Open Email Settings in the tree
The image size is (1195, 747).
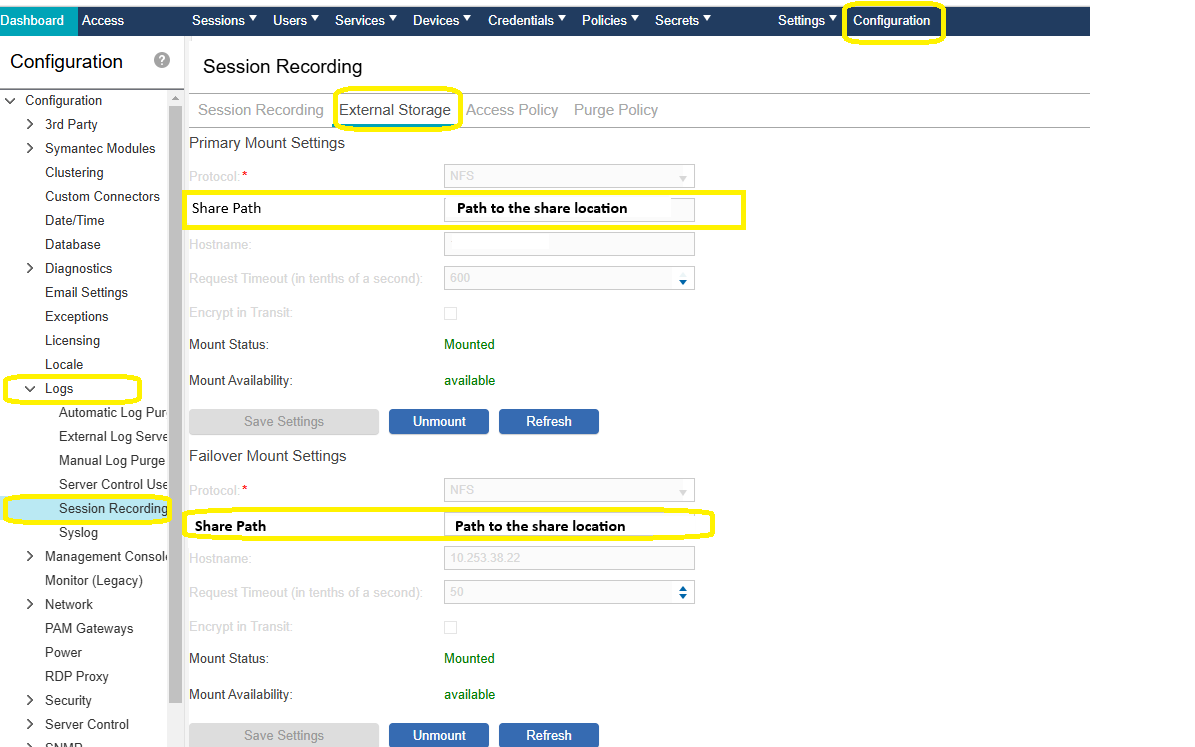pyautogui.click(x=86, y=293)
